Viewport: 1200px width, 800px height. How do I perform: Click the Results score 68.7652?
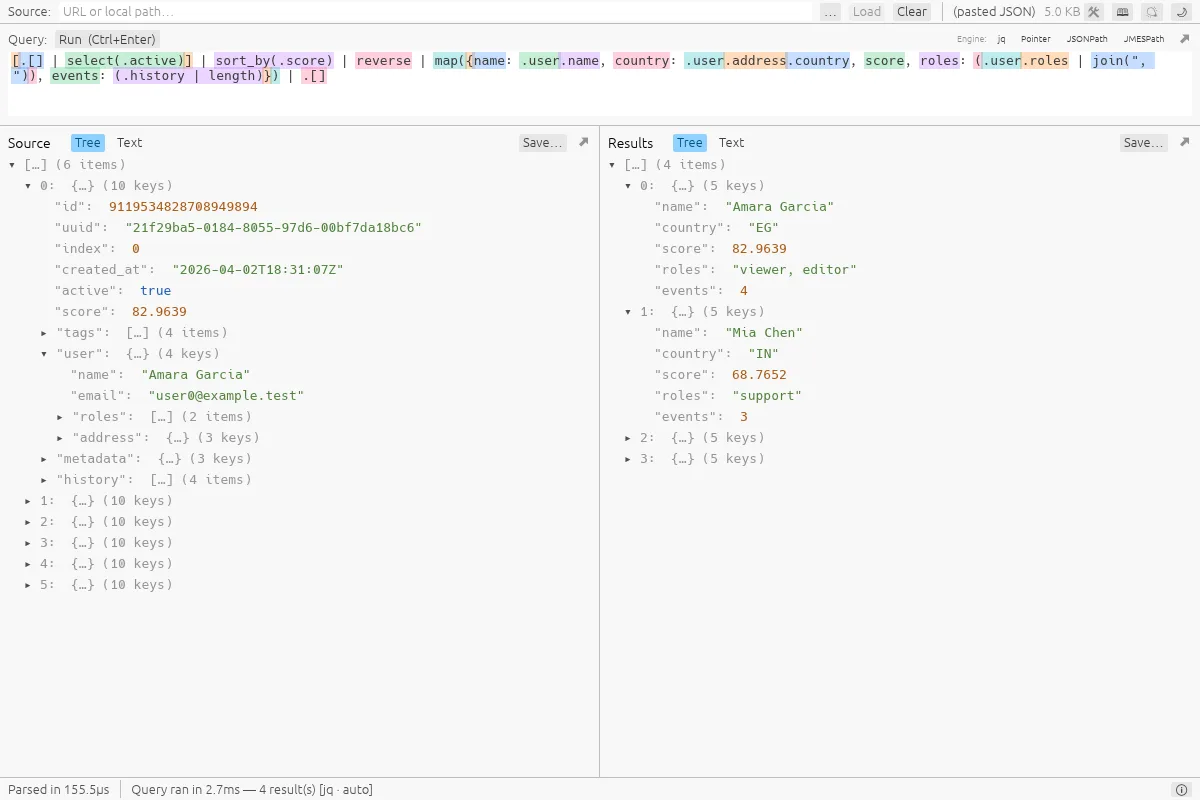point(759,375)
